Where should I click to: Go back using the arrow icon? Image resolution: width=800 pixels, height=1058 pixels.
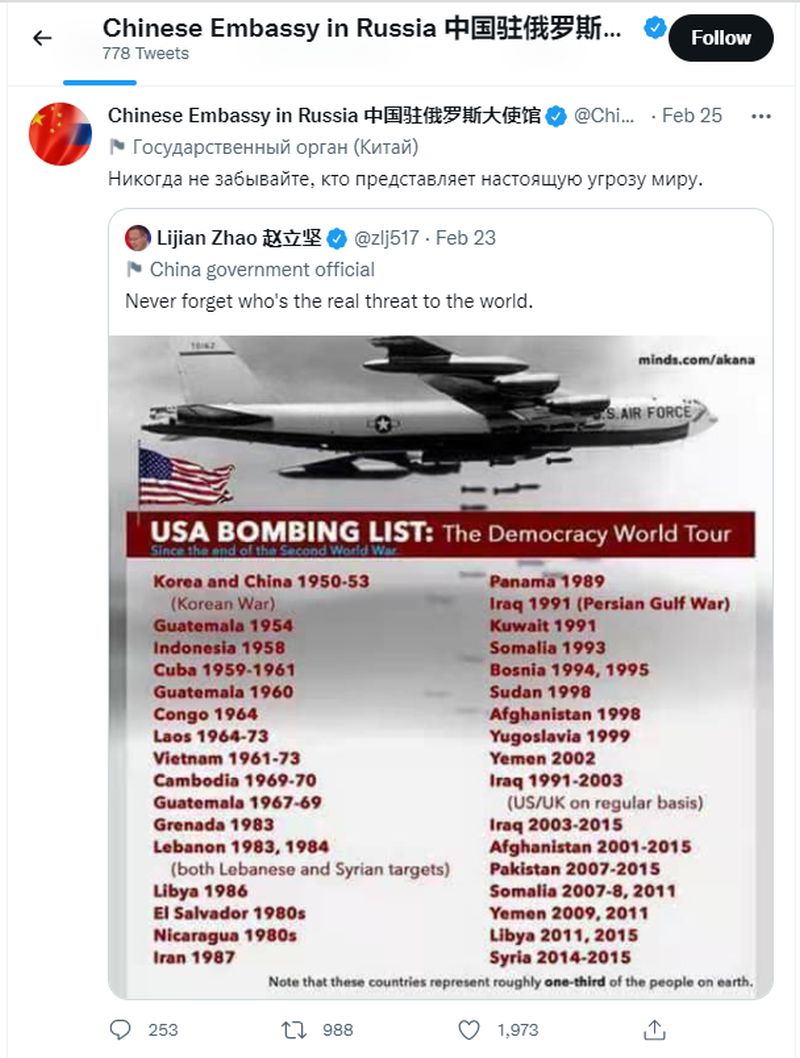(42, 38)
